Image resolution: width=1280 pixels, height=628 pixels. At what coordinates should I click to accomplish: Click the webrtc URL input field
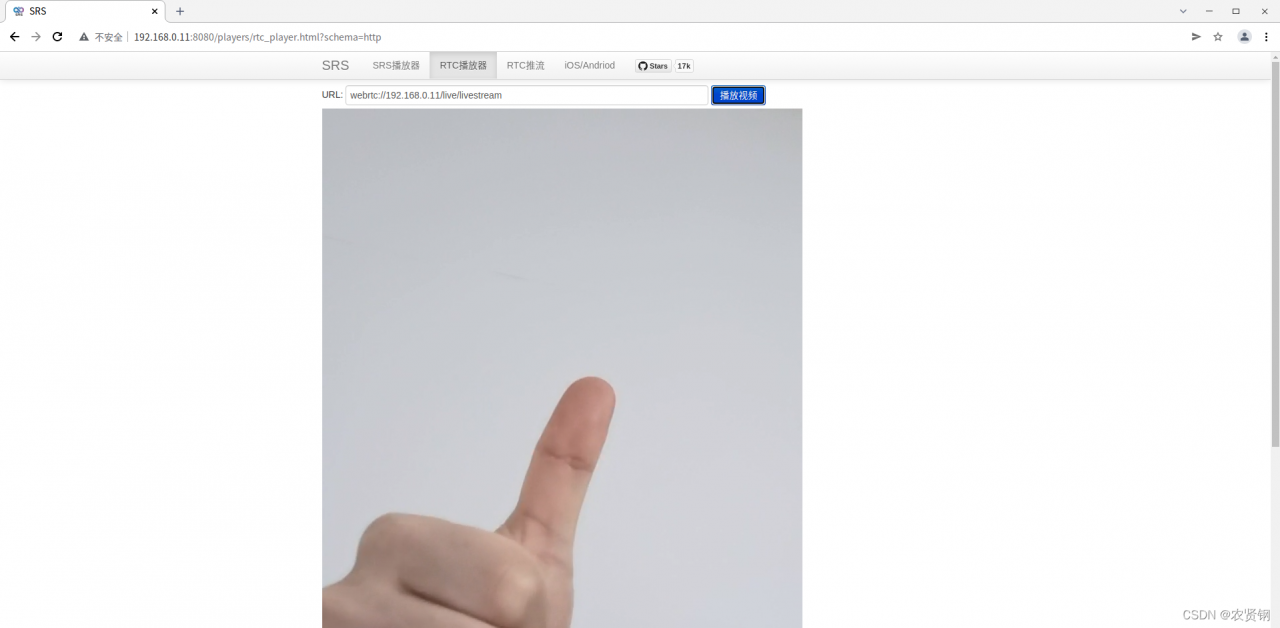pyautogui.click(x=527, y=95)
